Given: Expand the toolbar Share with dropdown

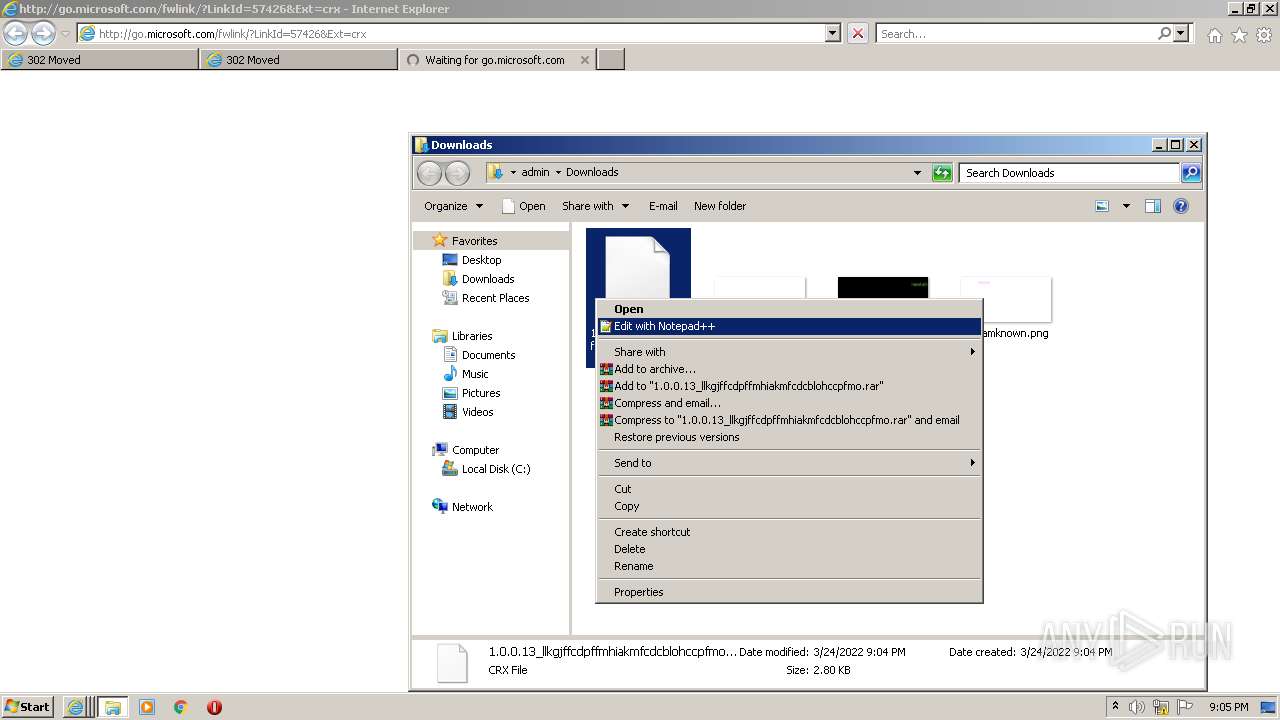Looking at the screenshot, I should point(596,206).
